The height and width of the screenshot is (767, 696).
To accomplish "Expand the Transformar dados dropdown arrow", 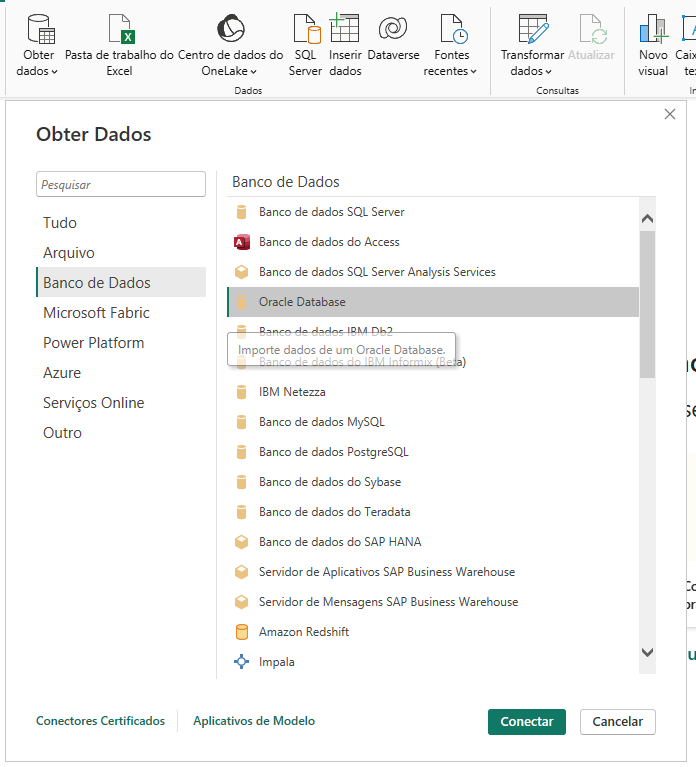I will point(548,72).
